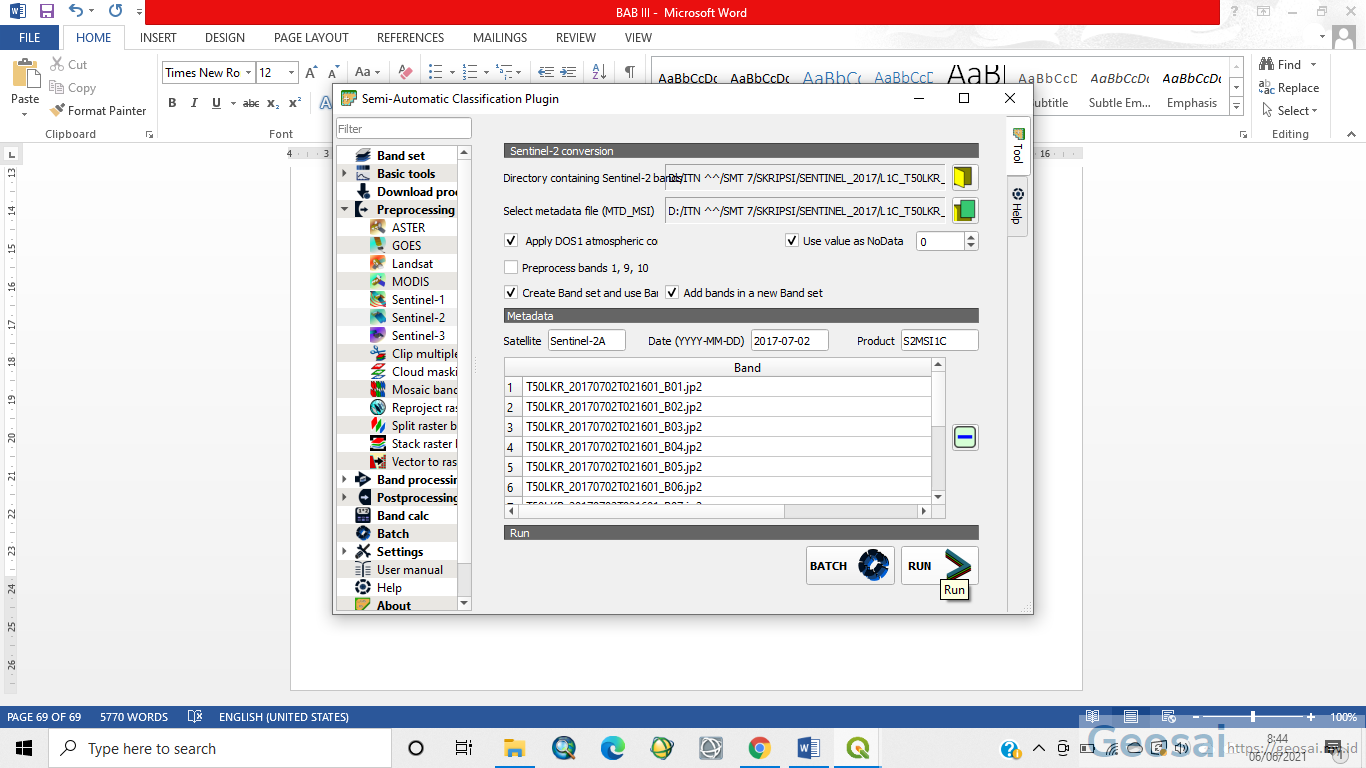Screen dimensions: 1366x768
Task: Open User manual entry
Action: [x=400, y=570]
